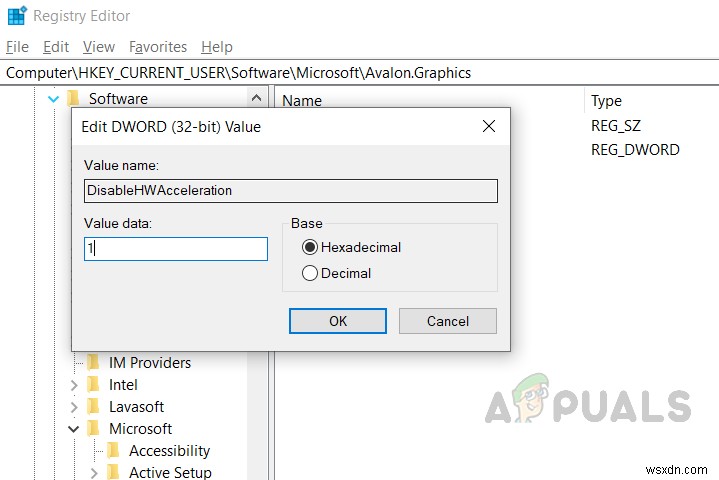The height and width of the screenshot is (480, 719).
Task: Select the Decimal base option
Action: [337, 273]
